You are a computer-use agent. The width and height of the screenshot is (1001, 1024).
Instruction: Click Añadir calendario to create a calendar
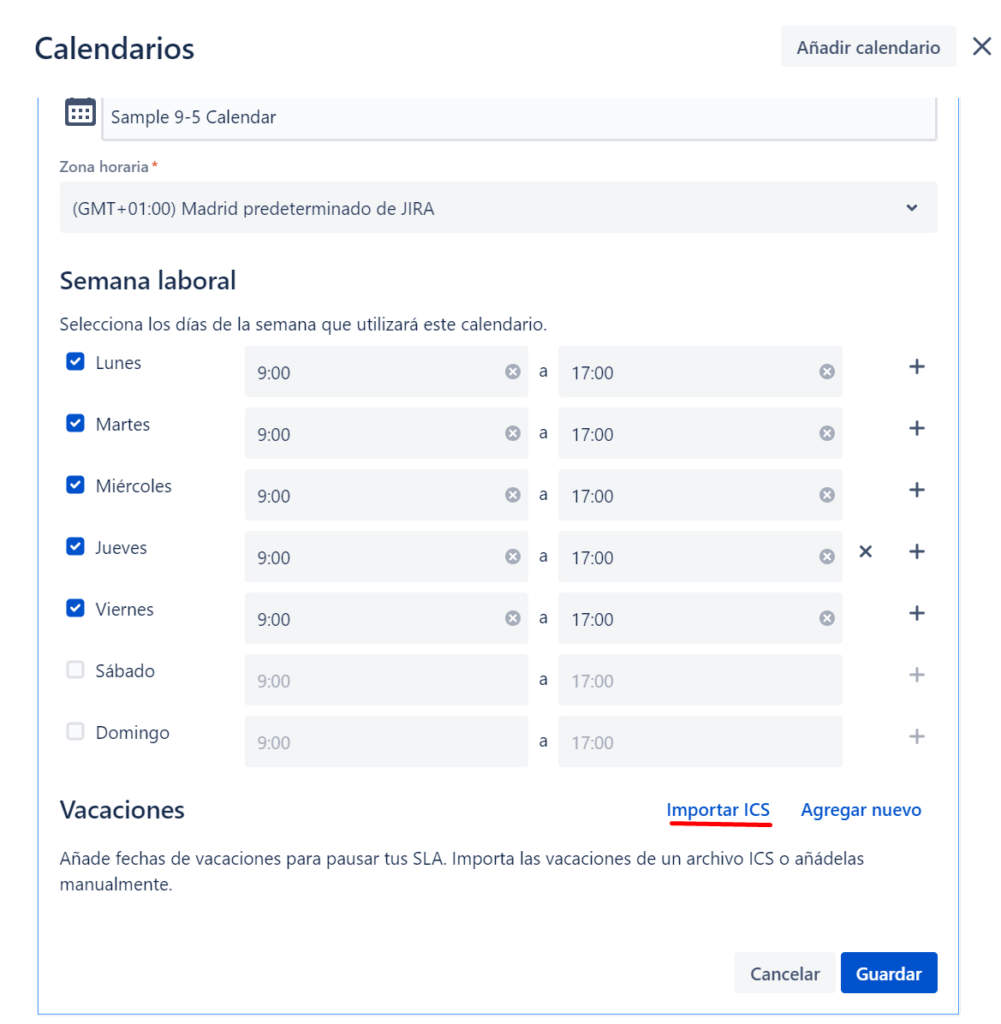(868, 46)
